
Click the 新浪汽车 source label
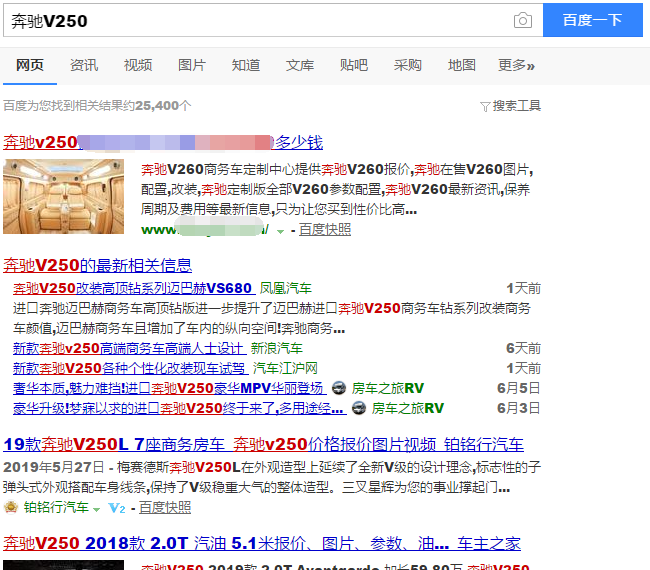[x=276, y=348]
